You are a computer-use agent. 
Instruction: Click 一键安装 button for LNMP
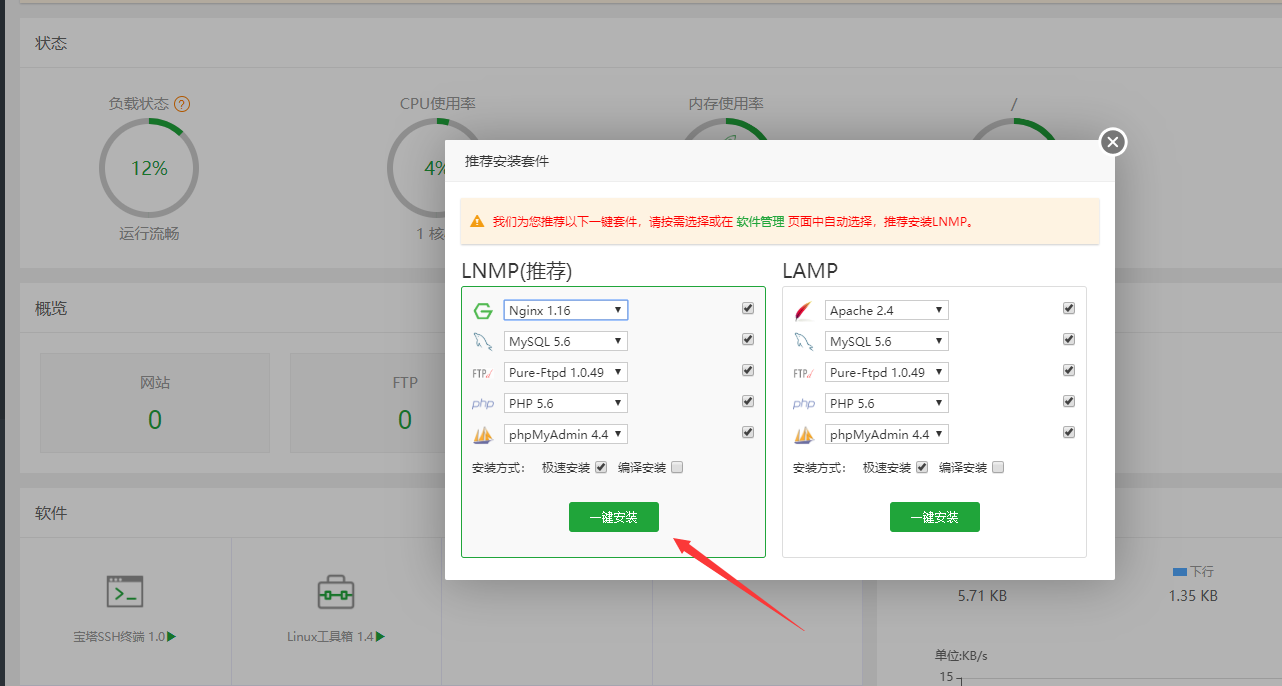[614, 517]
